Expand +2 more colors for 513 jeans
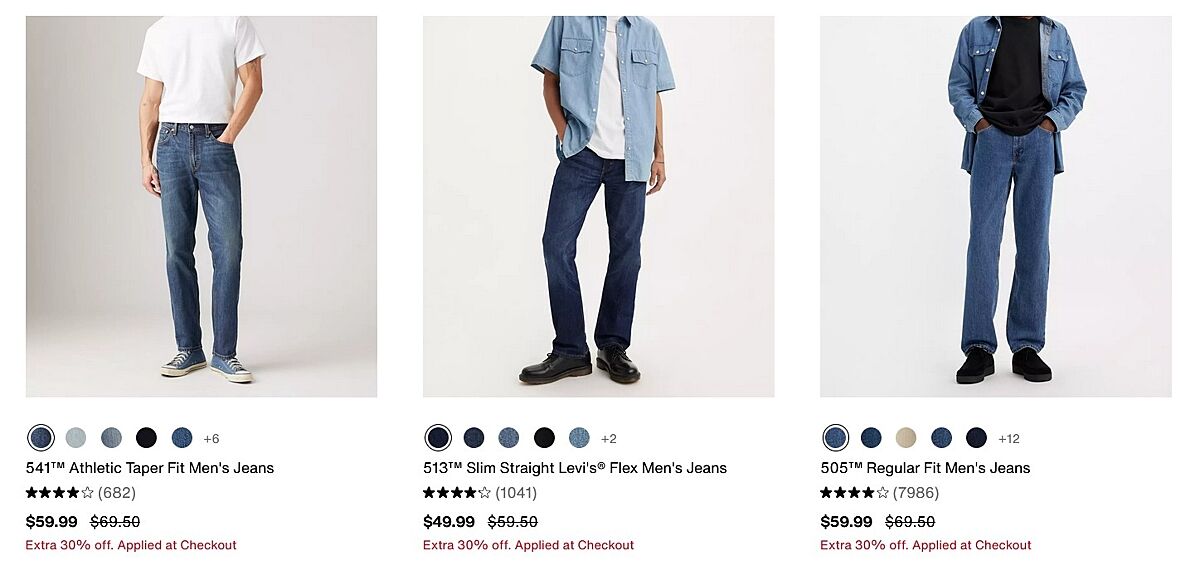The width and height of the screenshot is (1200, 585). click(x=609, y=439)
